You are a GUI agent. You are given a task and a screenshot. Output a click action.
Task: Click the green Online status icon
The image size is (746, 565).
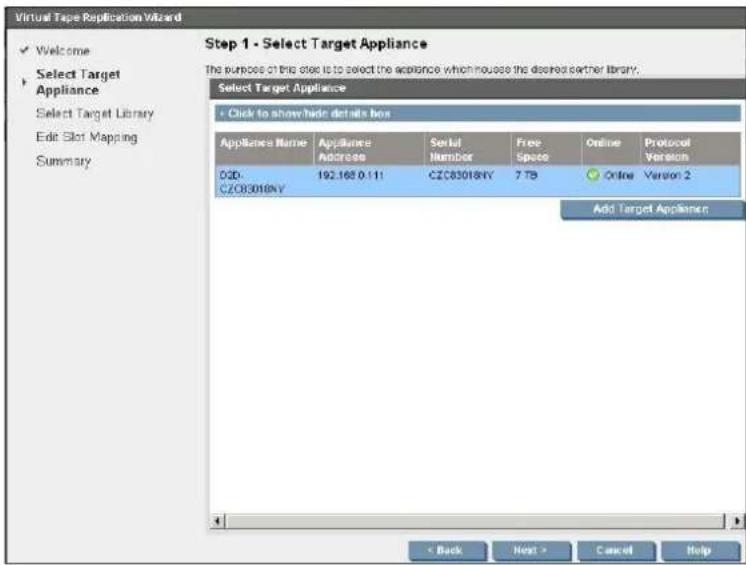pyautogui.click(x=593, y=175)
